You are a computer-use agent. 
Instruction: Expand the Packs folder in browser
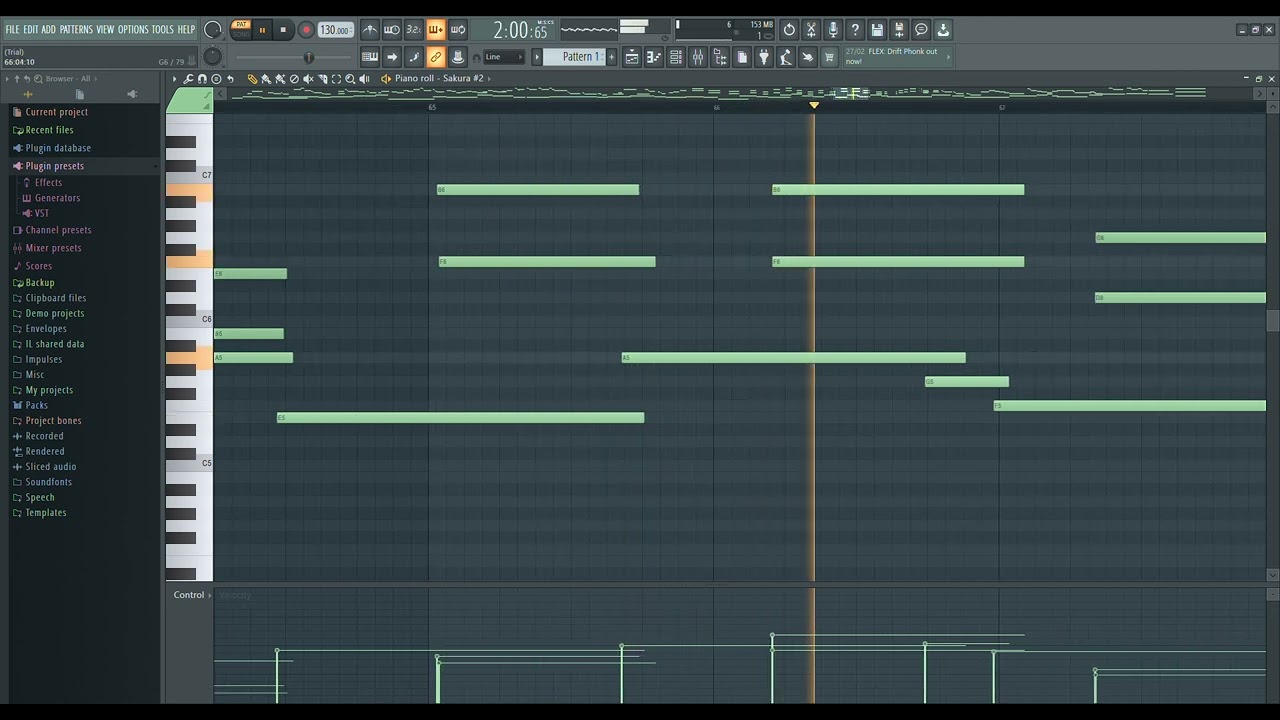coord(36,405)
